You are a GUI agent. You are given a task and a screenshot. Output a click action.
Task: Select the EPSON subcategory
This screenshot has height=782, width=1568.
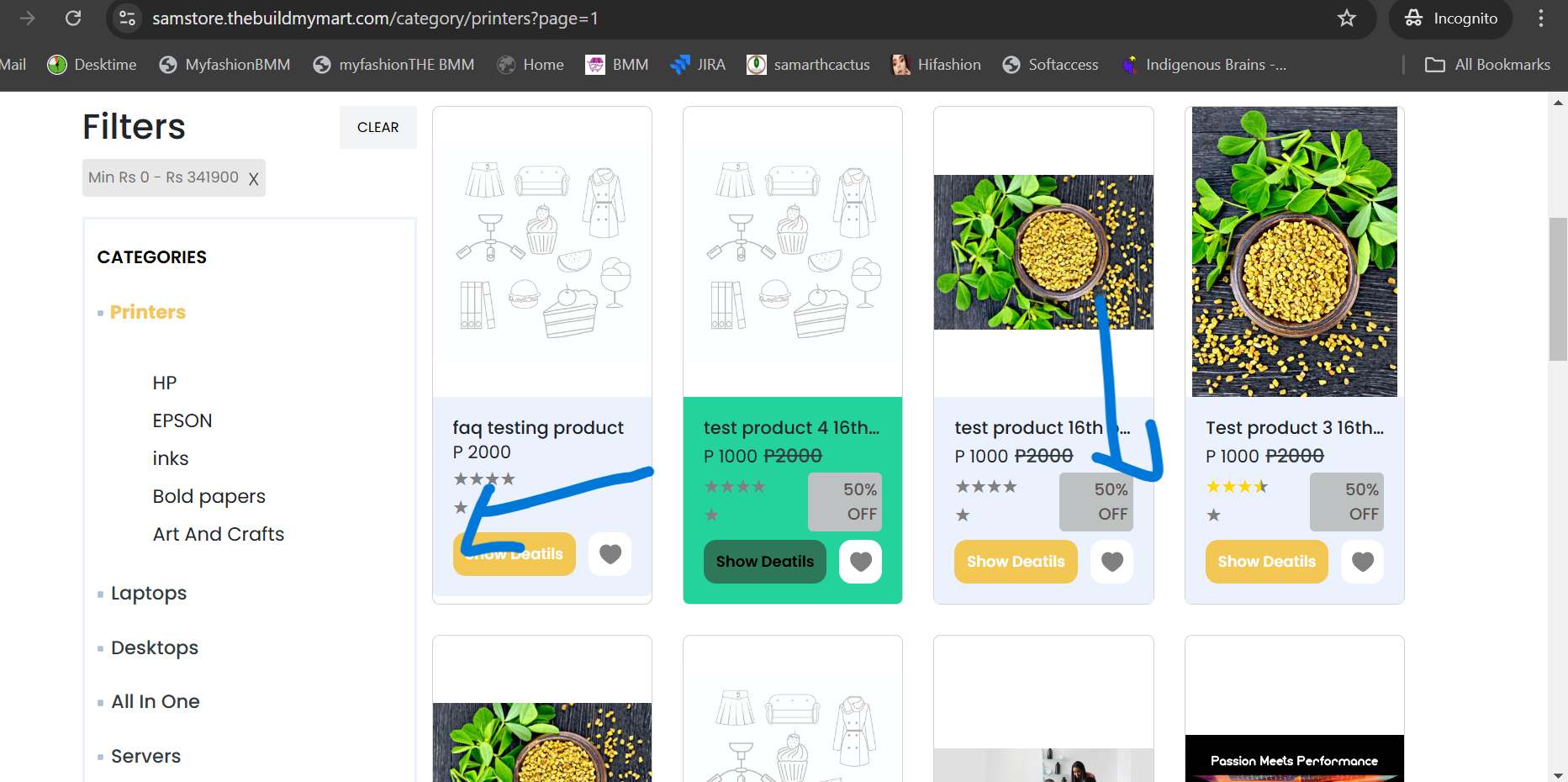pos(182,420)
